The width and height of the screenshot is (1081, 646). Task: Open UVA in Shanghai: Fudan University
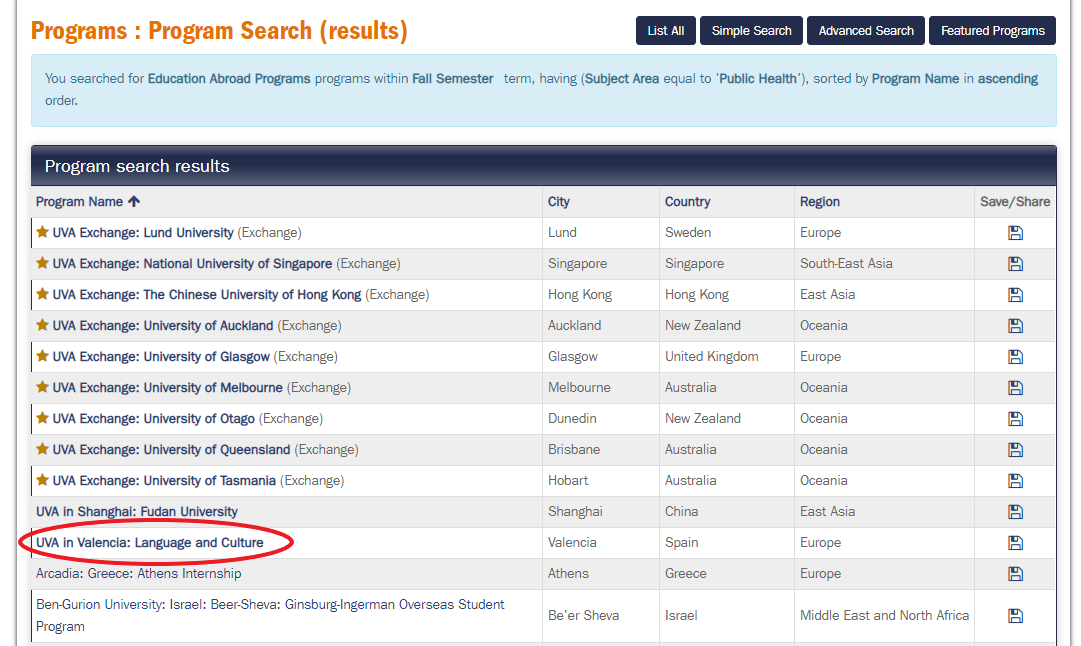point(137,512)
